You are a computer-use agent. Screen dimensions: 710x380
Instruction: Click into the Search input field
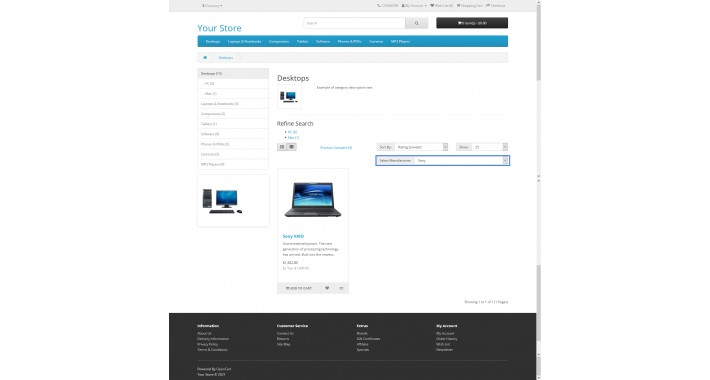[x=354, y=23]
